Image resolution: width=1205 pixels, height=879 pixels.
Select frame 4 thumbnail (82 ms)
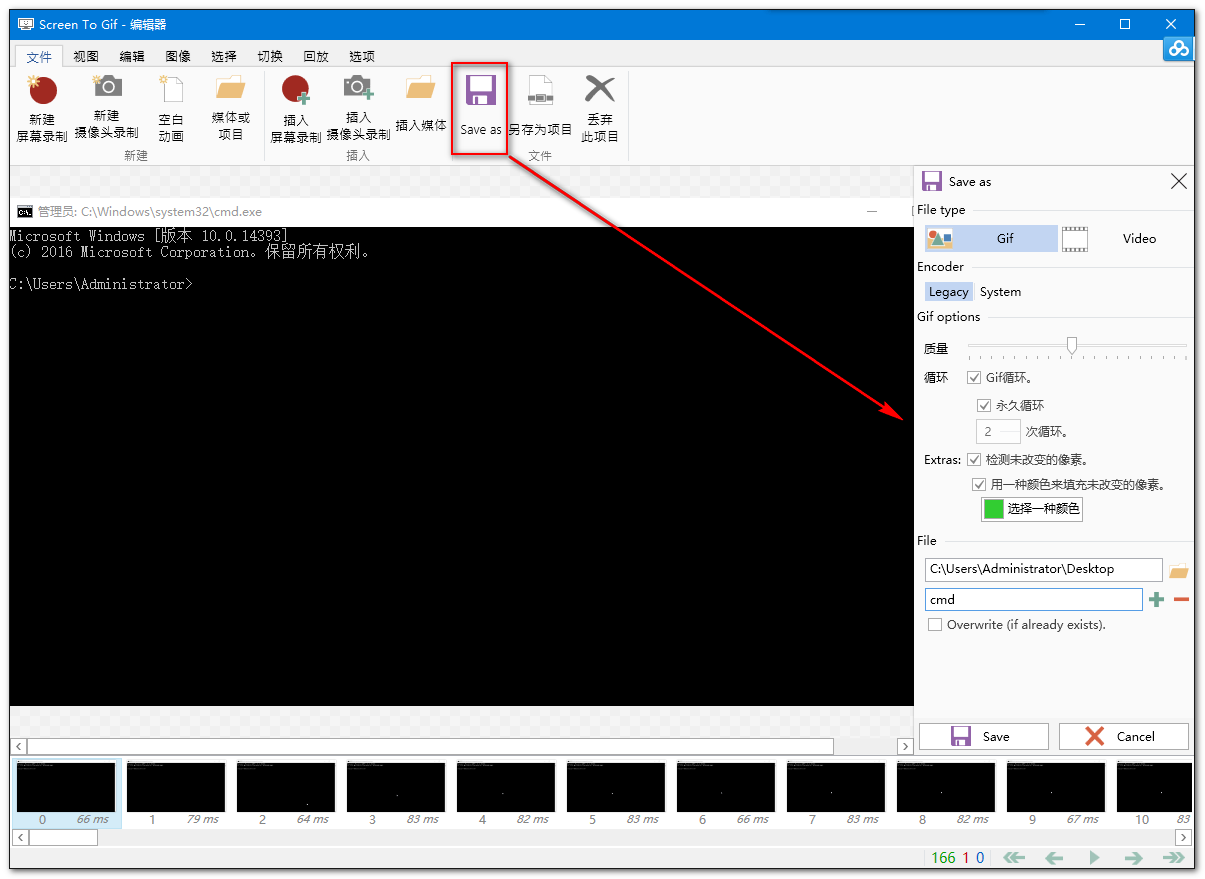click(x=507, y=793)
